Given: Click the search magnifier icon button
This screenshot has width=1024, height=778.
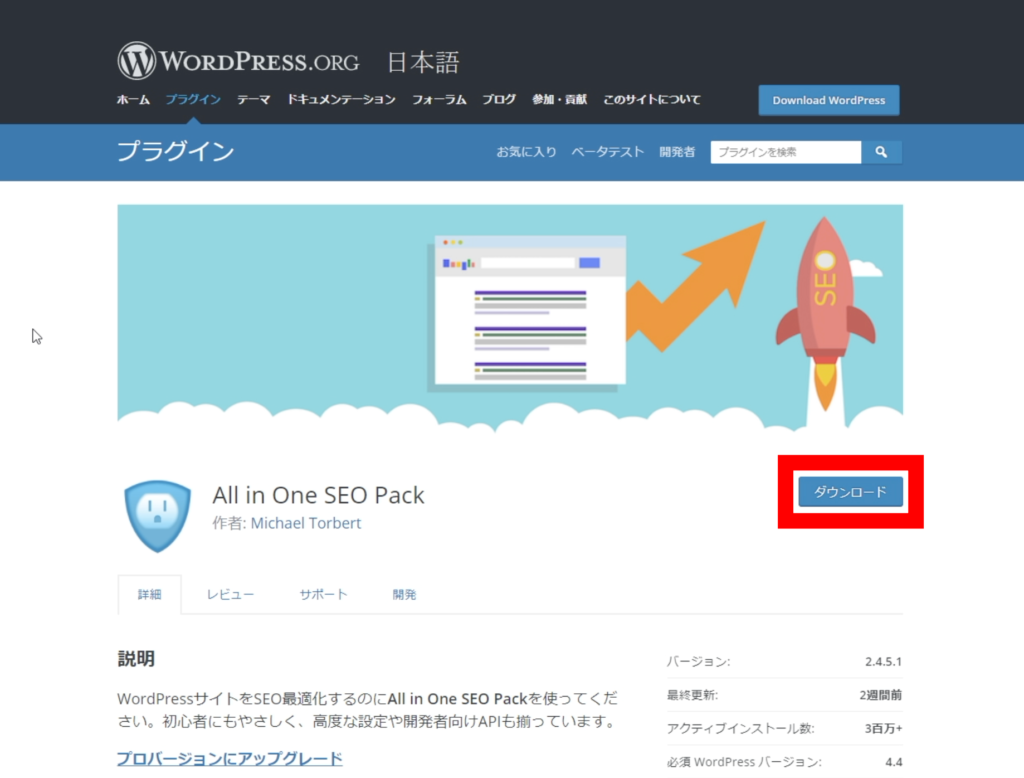Looking at the screenshot, I should tap(881, 152).
